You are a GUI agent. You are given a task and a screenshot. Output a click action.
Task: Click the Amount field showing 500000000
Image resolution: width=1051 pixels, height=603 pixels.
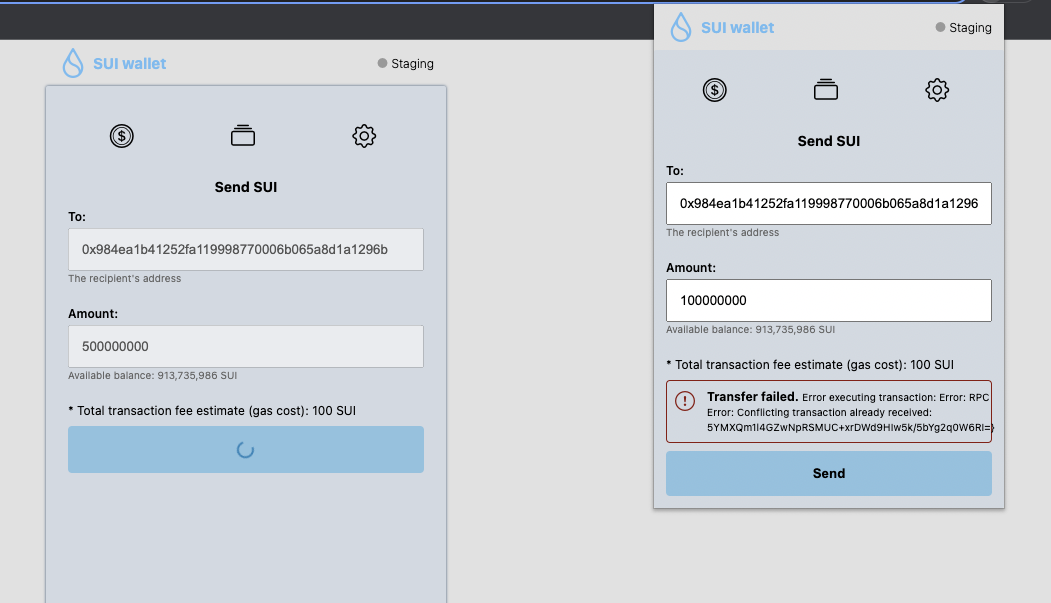[245, 346]
